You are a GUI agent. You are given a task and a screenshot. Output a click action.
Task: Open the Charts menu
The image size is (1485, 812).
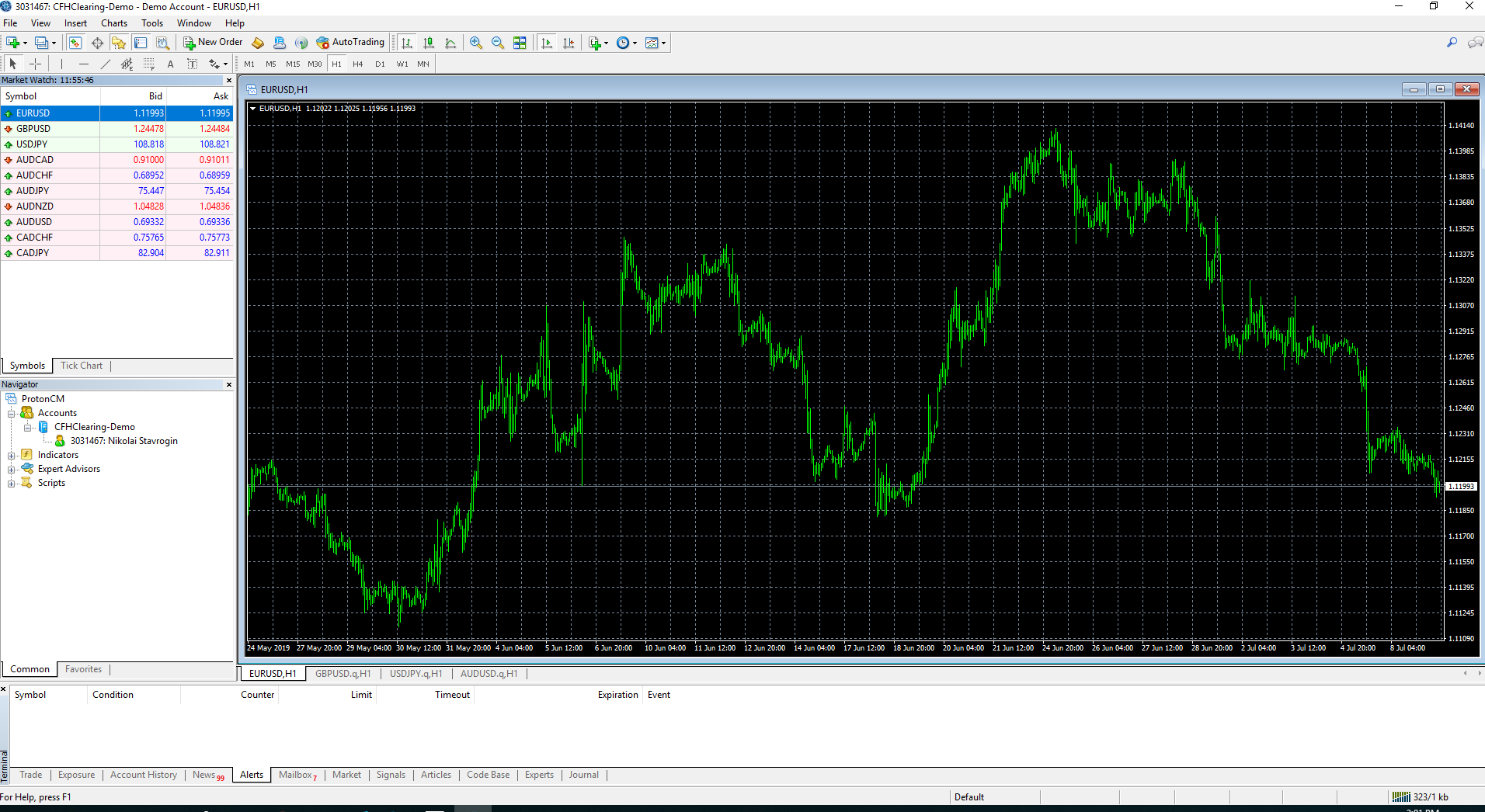click(114, 23)
